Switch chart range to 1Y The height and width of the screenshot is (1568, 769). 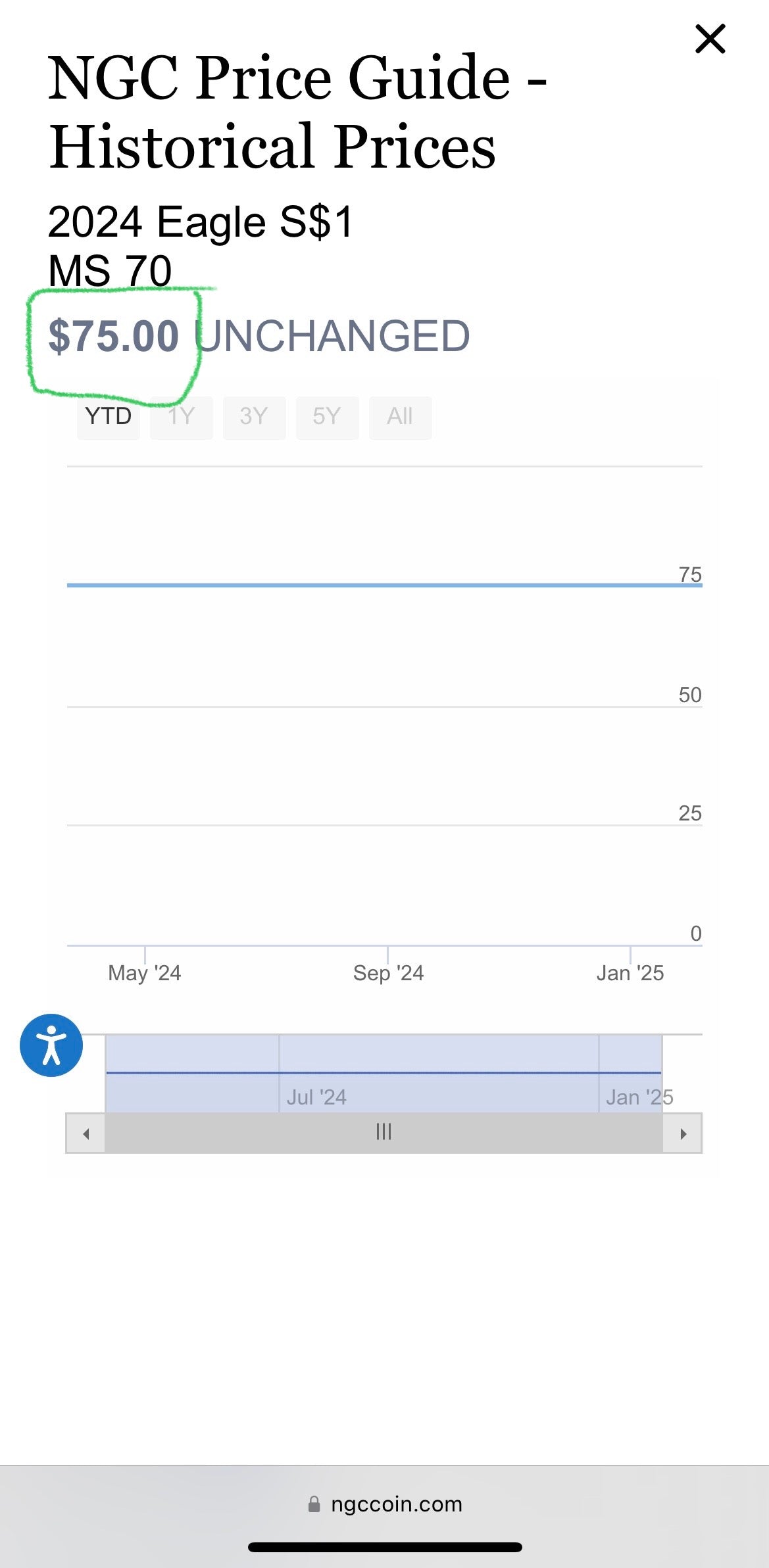pyautogui.click(x=182, y=417)
